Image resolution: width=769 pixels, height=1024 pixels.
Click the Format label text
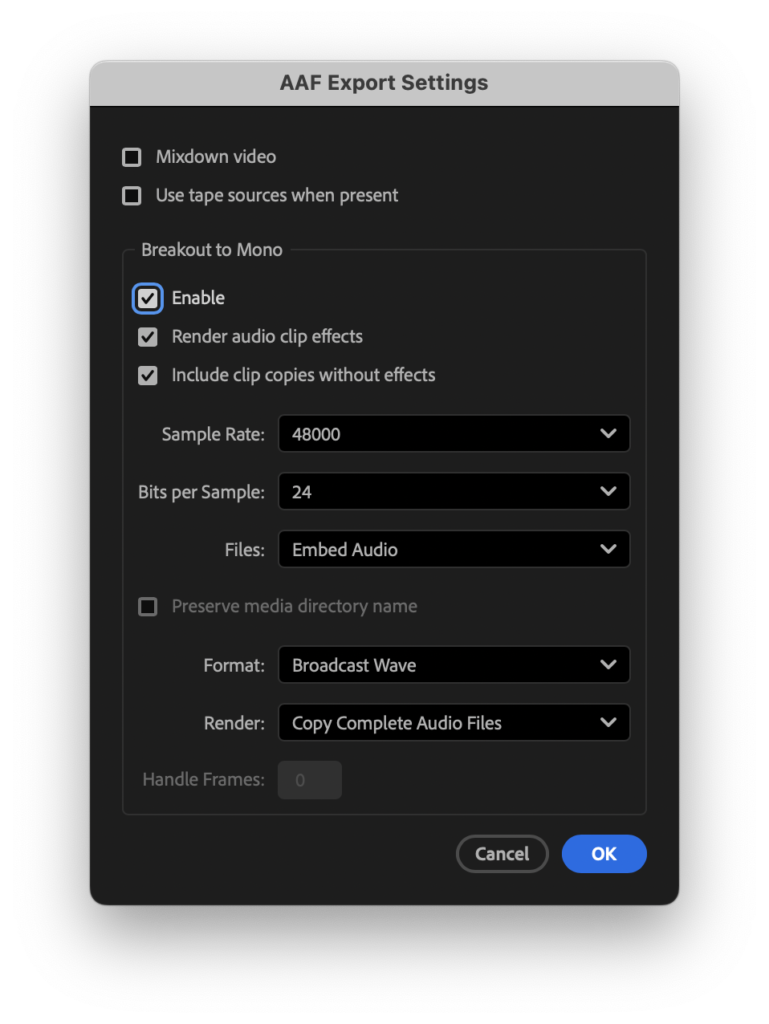click(x=234, y=665)
